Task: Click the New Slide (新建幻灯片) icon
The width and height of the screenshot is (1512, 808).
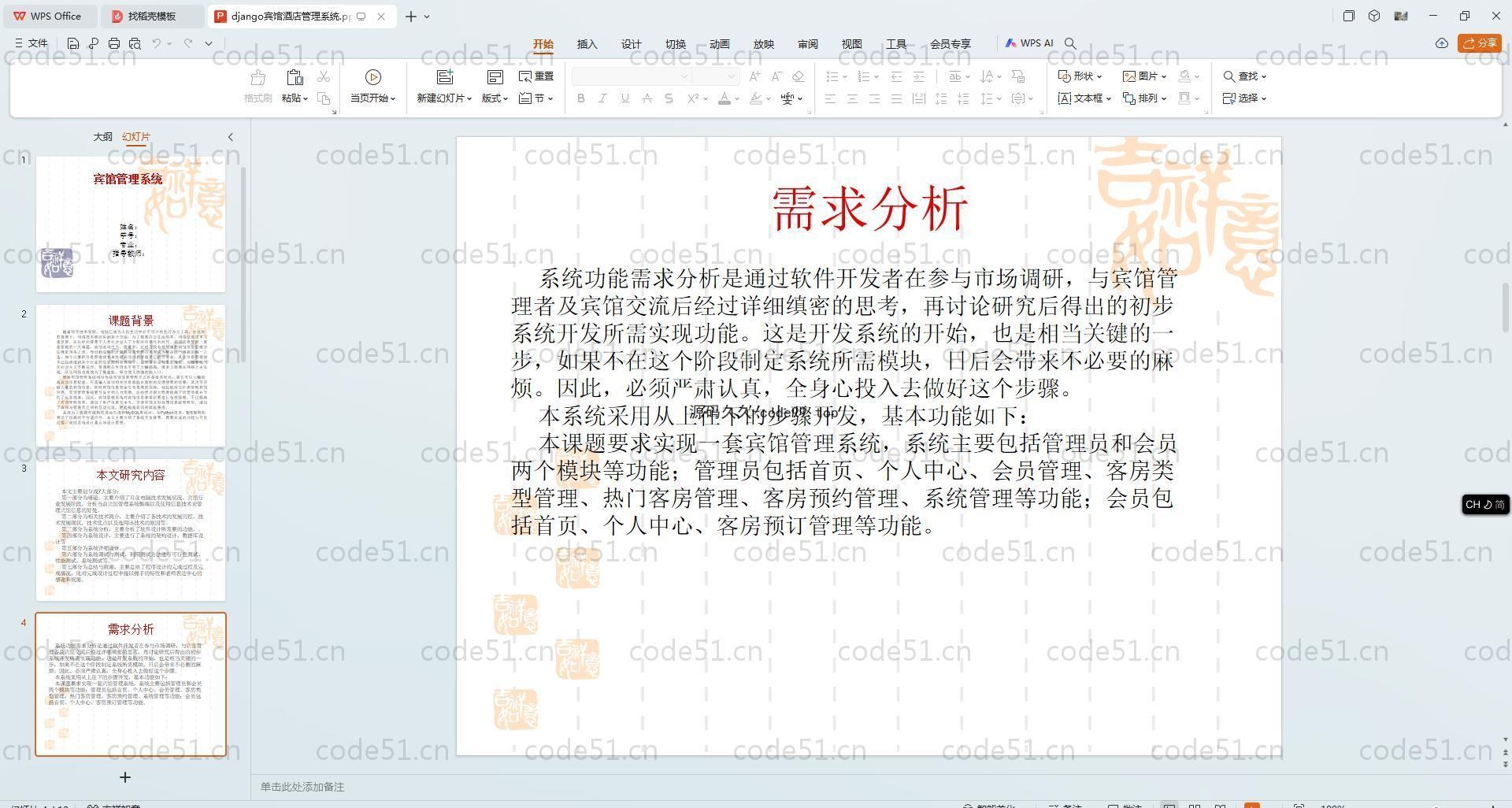Action: 445,77
